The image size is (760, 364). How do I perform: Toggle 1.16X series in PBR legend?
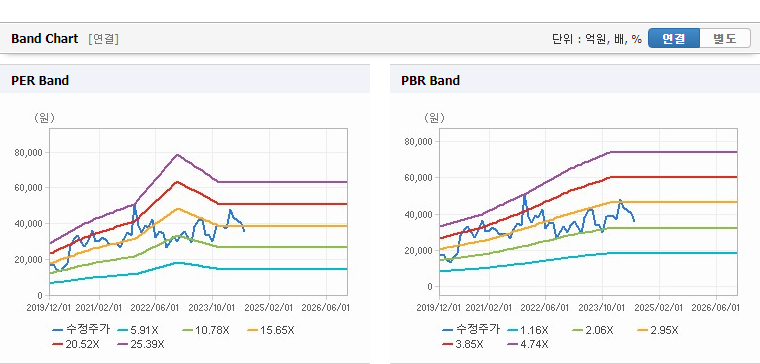(x=528, y=331)
